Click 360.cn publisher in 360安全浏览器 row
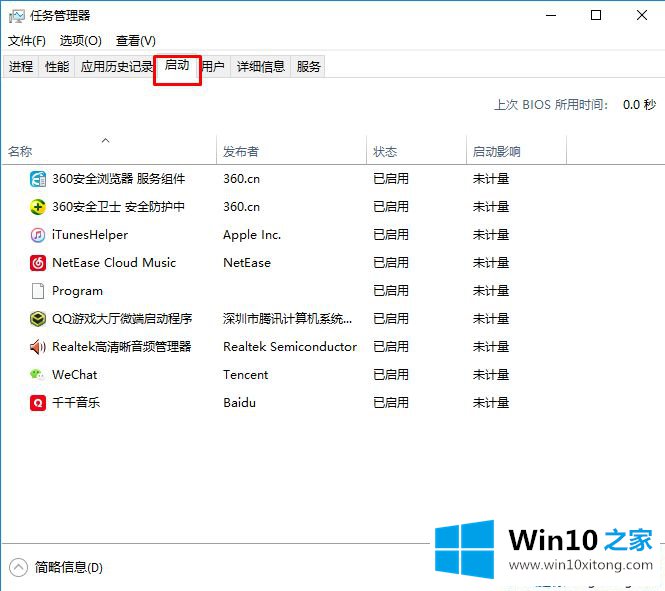Viewport: 665px width, 591px height. pyautogui.click(x=241, y=178)
